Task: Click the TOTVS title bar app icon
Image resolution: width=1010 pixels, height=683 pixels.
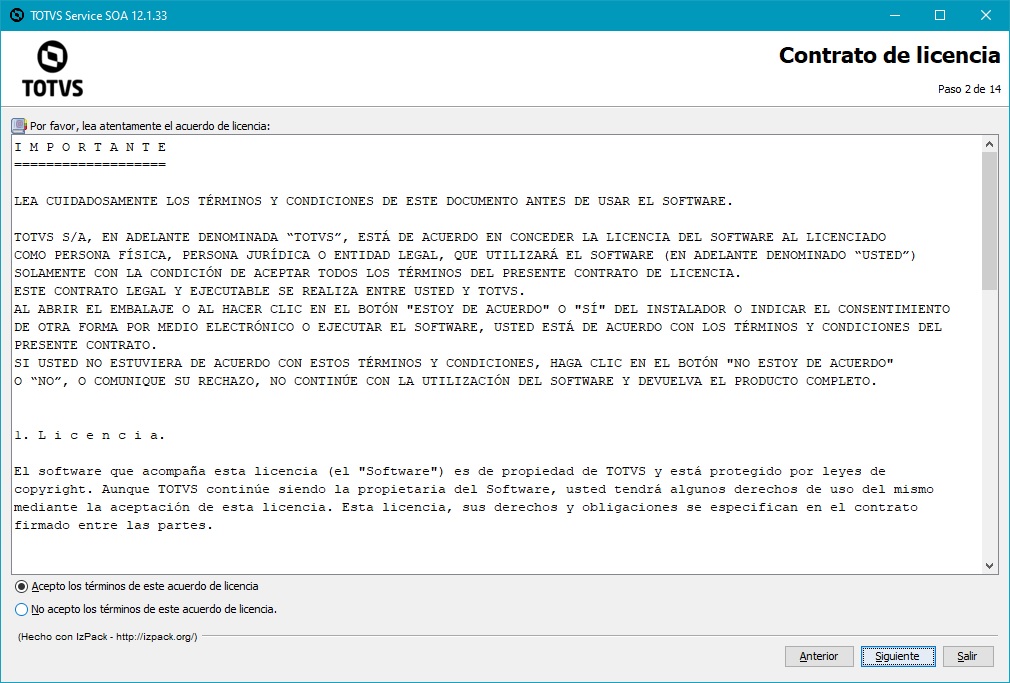Action: point(17,15)
